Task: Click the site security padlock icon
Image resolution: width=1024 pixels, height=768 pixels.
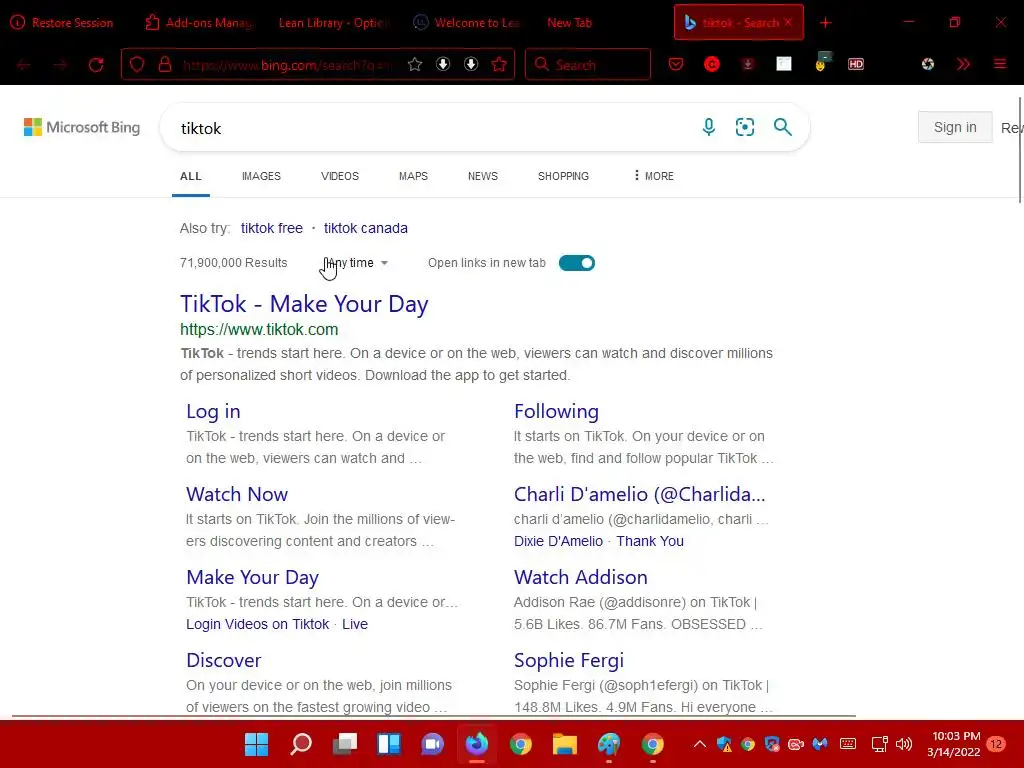Action: tap(165, 64)
